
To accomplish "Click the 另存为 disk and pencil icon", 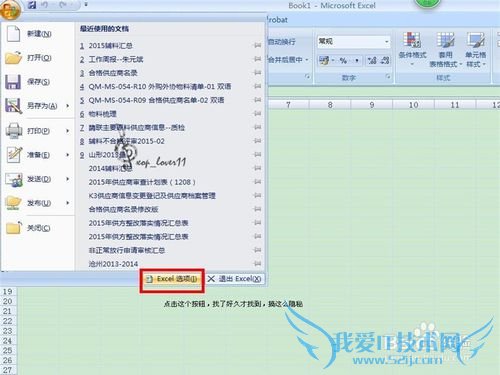I will tap(13, 106).
